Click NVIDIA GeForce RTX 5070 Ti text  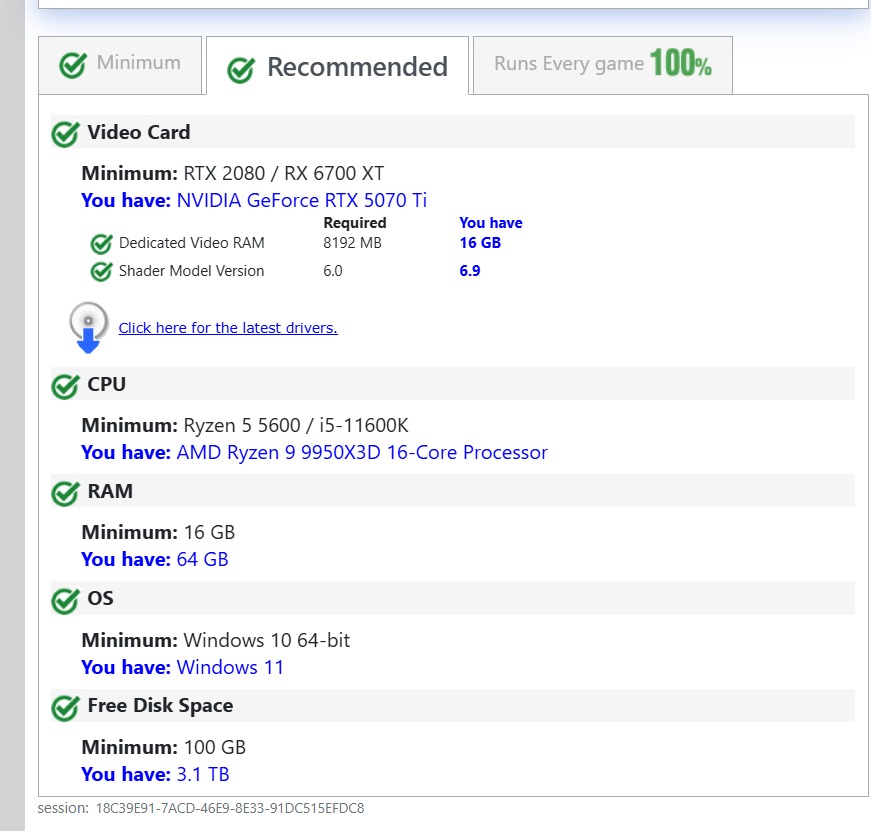pyautogui.click(x=302, y=200)
